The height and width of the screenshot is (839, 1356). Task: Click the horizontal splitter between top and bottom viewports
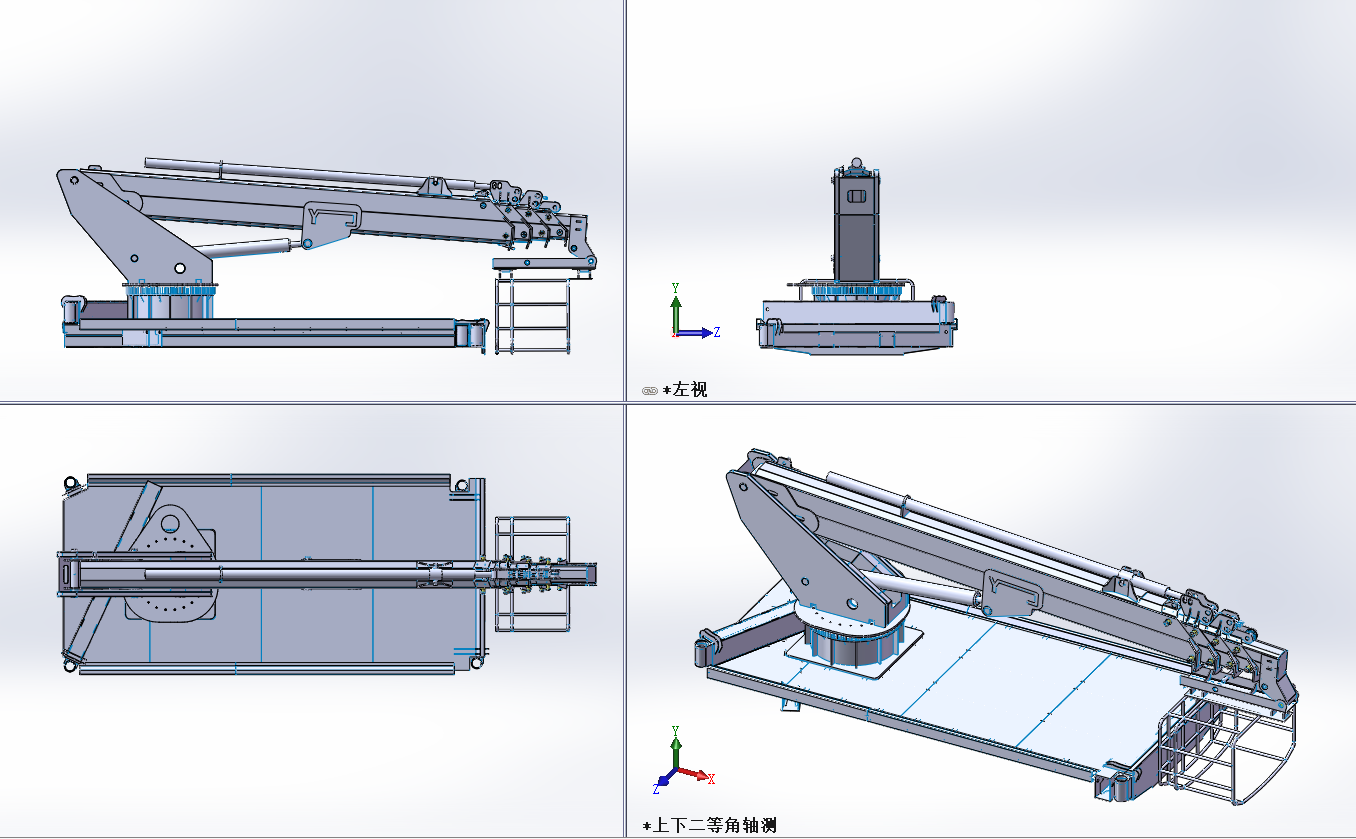coord(300,403)
